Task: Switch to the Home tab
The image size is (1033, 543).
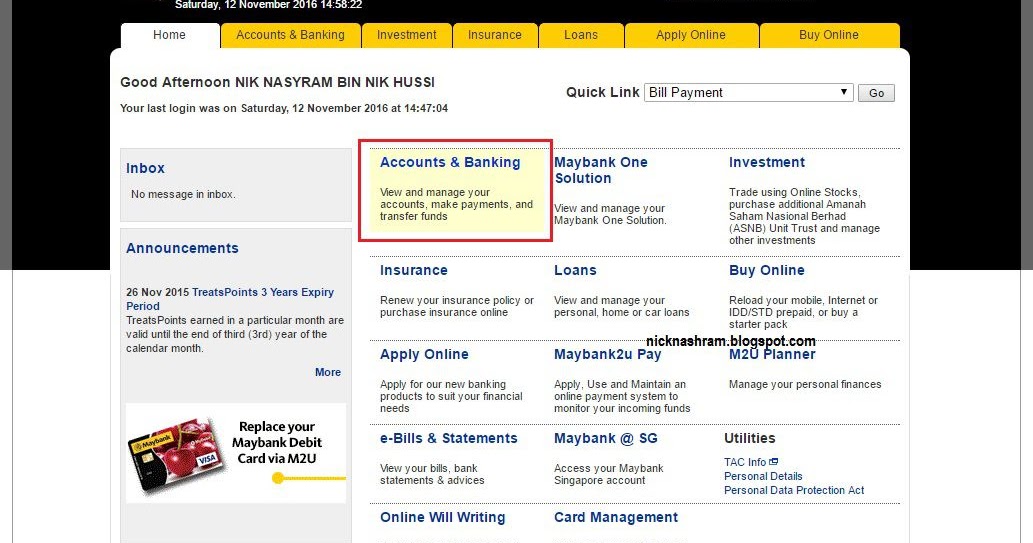Action: [169, 35]
